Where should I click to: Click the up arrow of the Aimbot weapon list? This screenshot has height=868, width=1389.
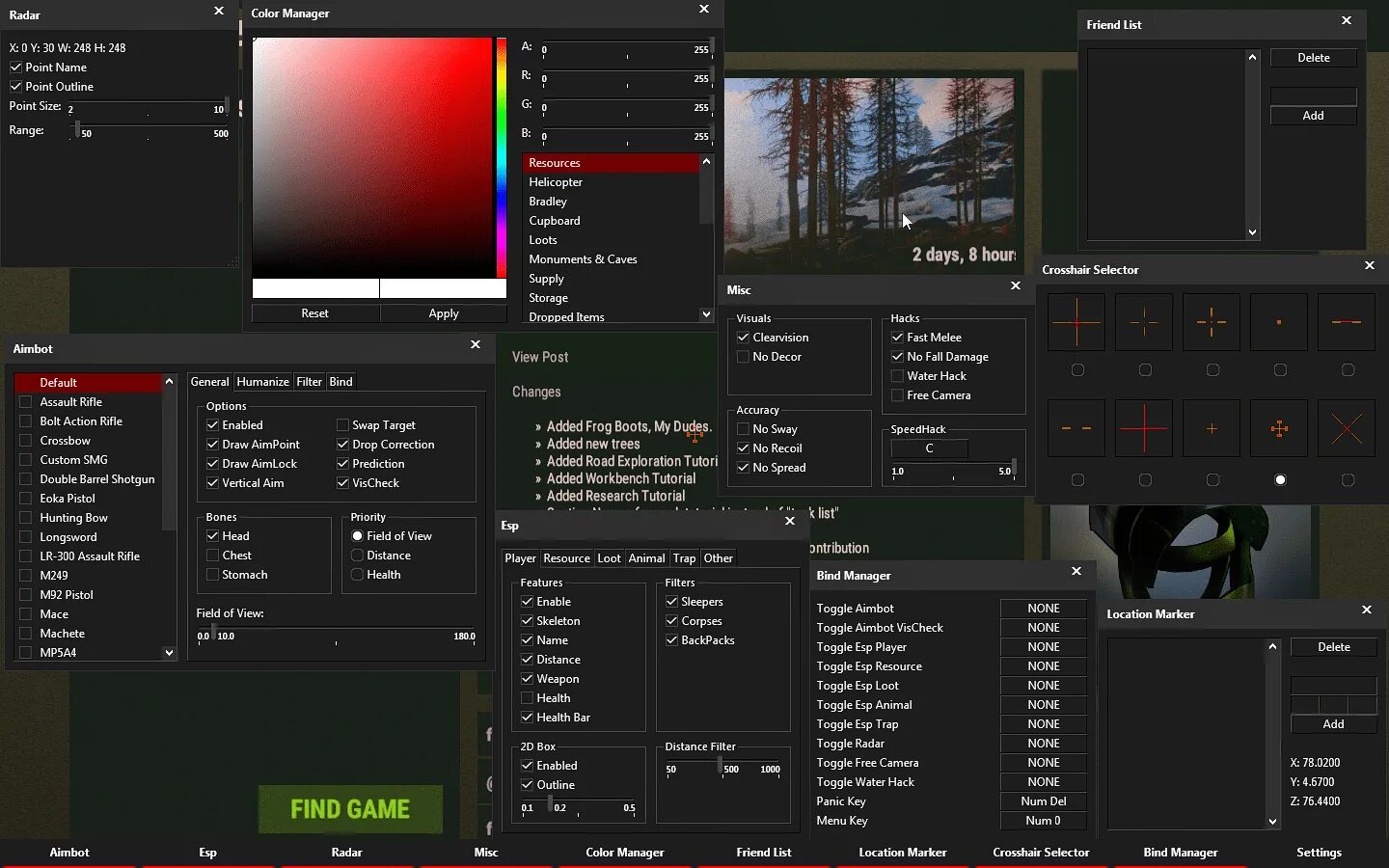click(169, 382)
